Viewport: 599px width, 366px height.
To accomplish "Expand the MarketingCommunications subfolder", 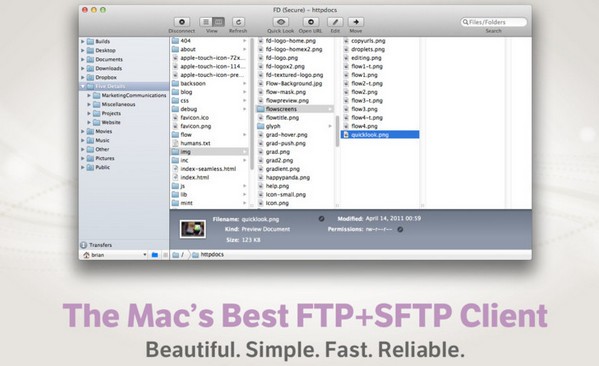I will (89, 95).
